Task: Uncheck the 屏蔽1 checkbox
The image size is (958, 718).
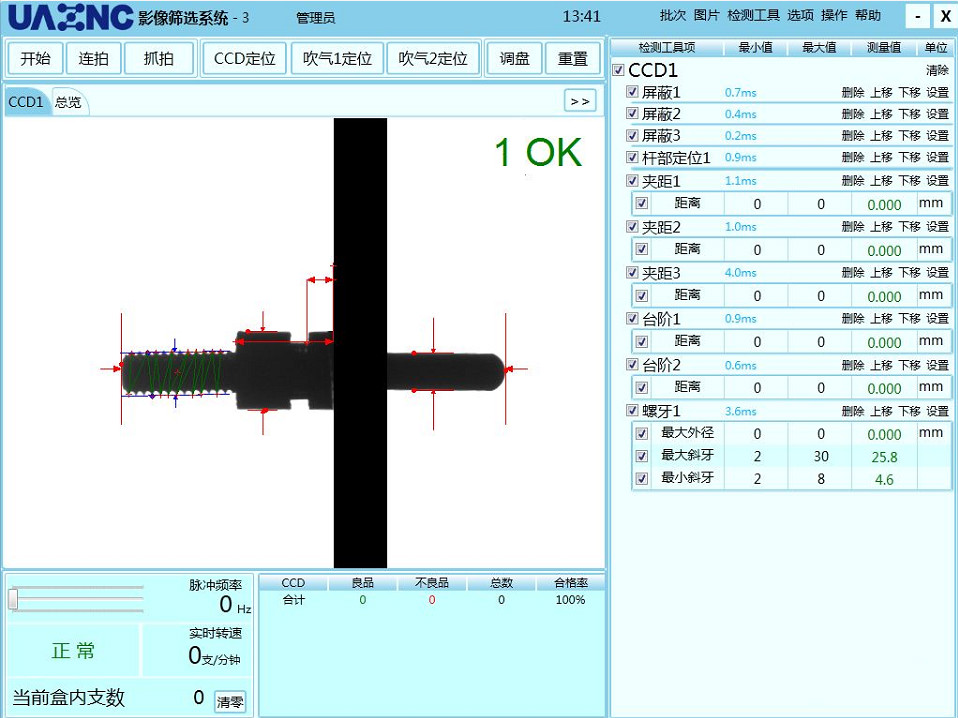Action: [632, 92]
